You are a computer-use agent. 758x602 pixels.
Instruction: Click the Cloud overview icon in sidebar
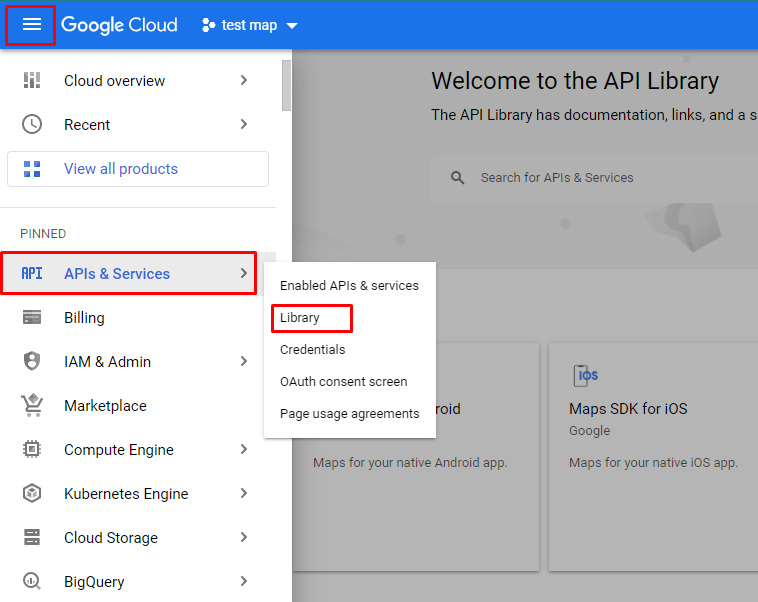pos(32,81)
